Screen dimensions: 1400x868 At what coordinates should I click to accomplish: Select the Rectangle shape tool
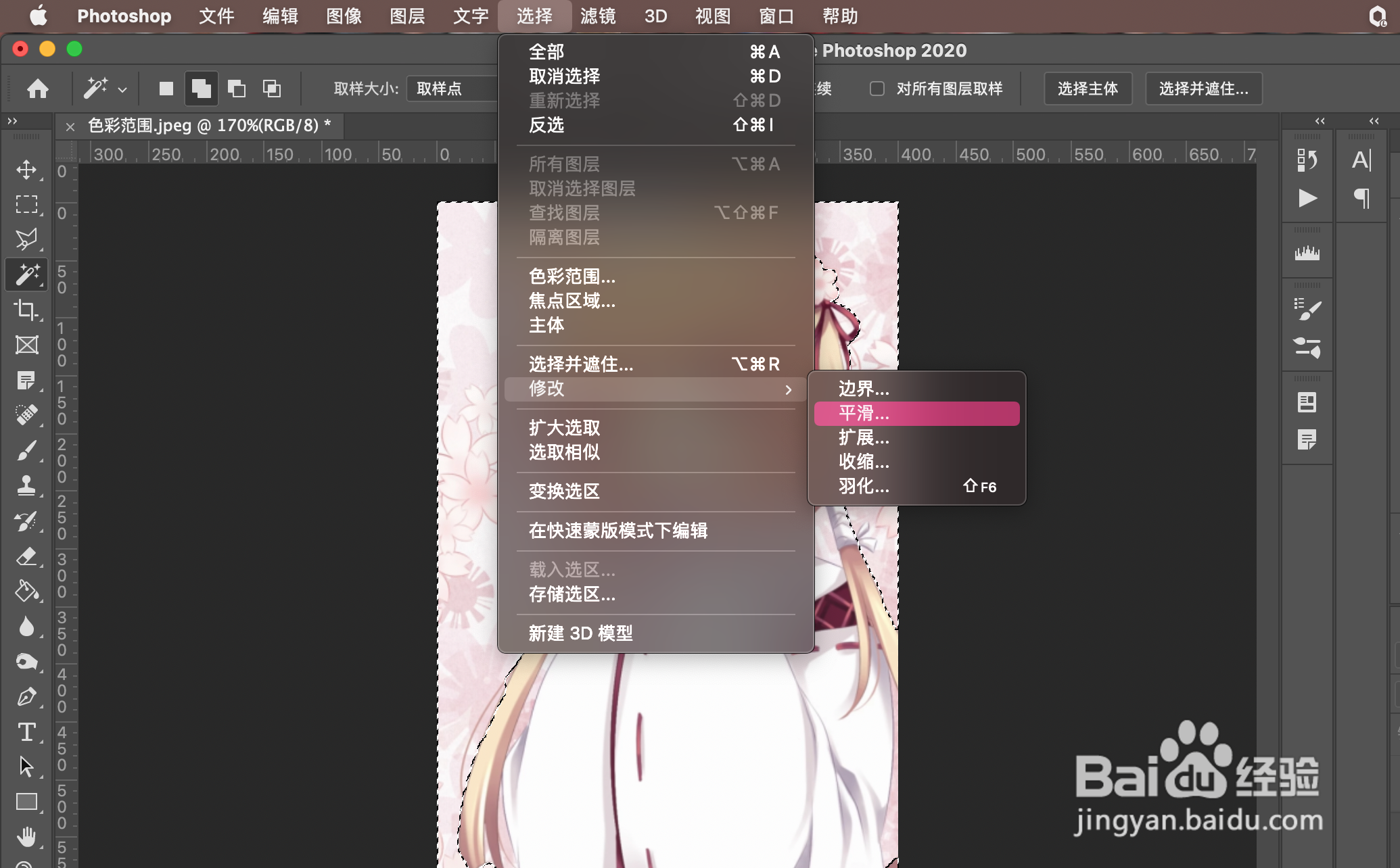26,802
